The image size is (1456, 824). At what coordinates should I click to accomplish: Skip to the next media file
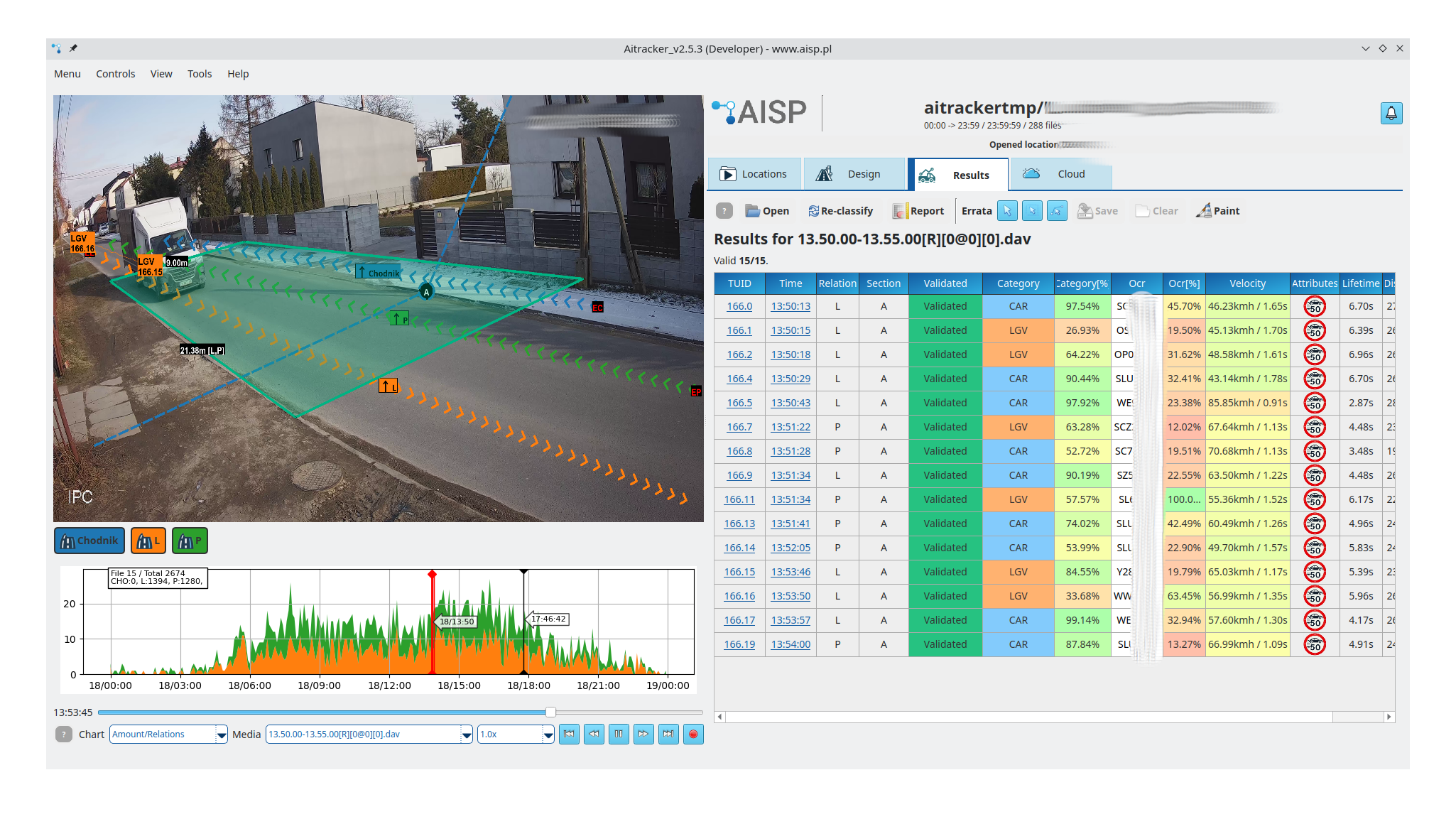coord(668,734)
